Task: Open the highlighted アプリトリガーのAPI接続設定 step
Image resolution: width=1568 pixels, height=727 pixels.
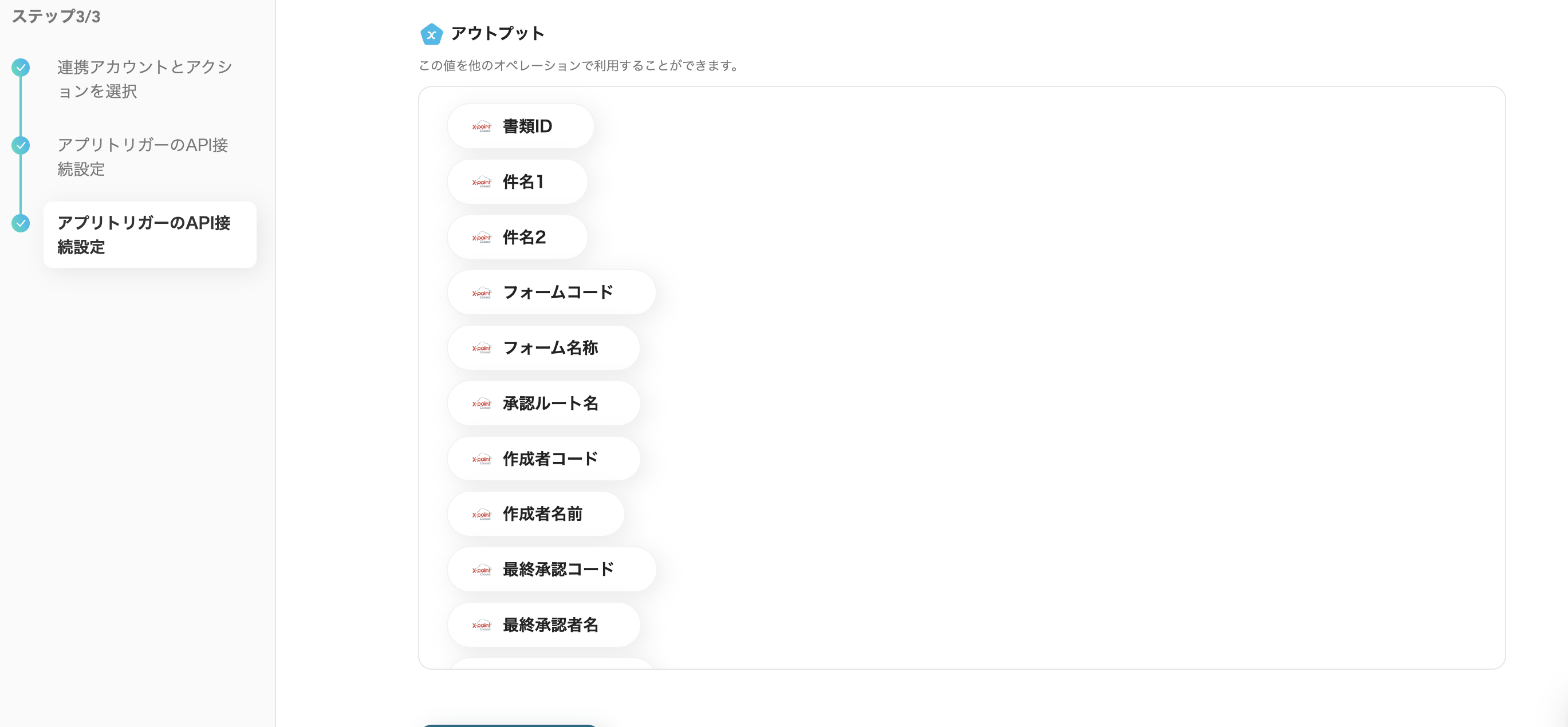Action: (x=149, y=235)
